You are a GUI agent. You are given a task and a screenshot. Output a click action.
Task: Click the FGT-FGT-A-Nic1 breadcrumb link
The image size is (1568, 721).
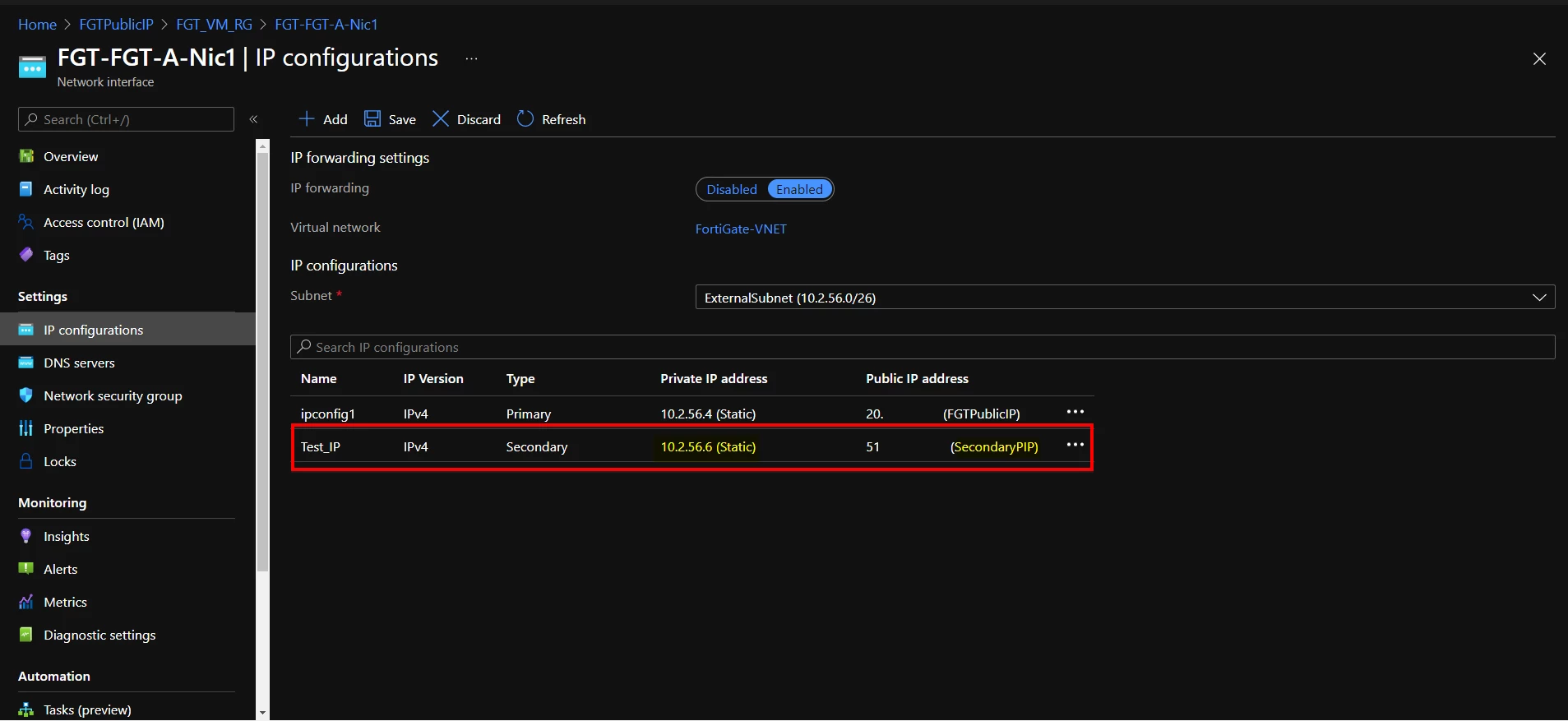click(326, 25)
